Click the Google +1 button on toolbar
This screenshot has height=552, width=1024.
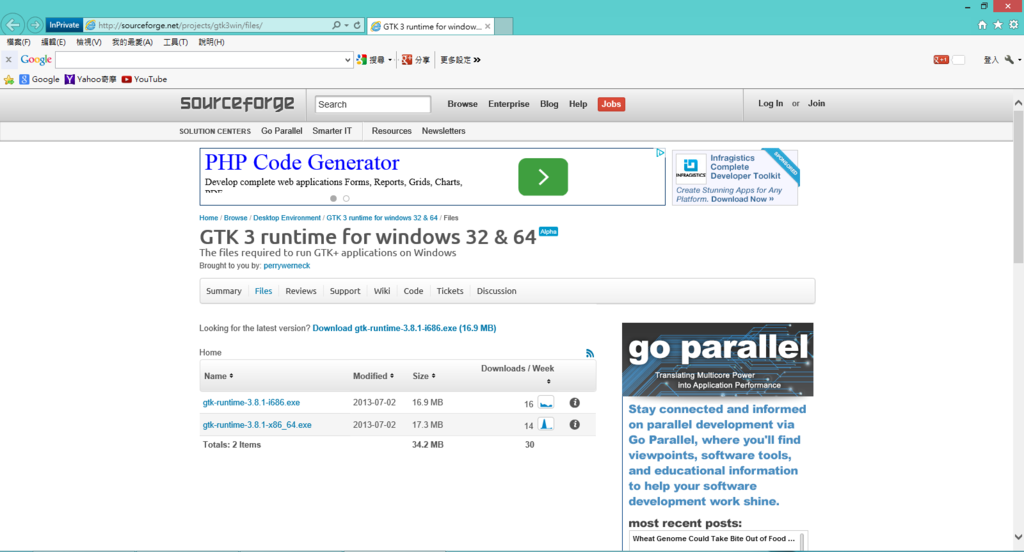coord(941,59)
